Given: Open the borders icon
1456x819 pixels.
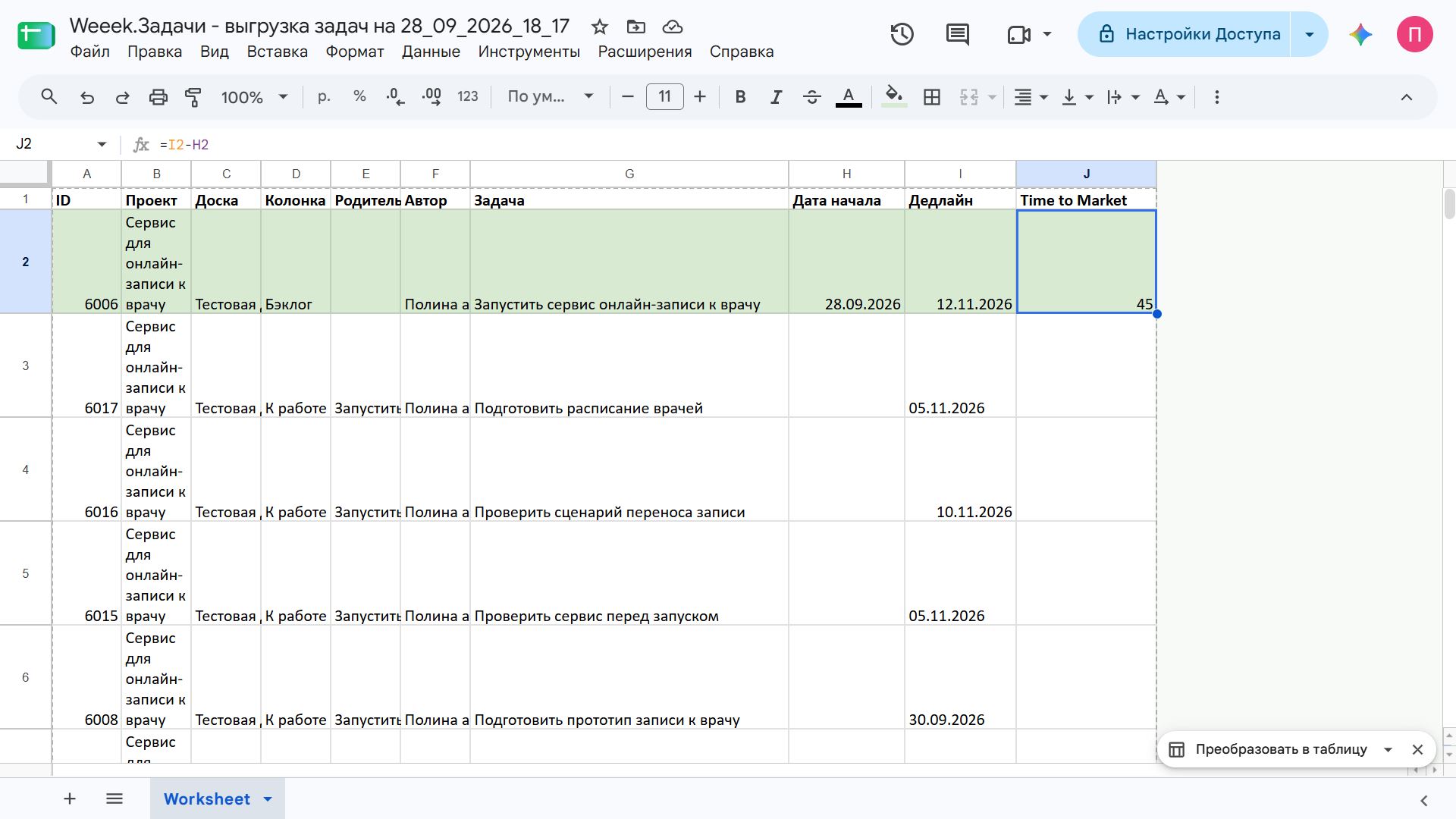Looking at the screenshot, I should (932, 96).
